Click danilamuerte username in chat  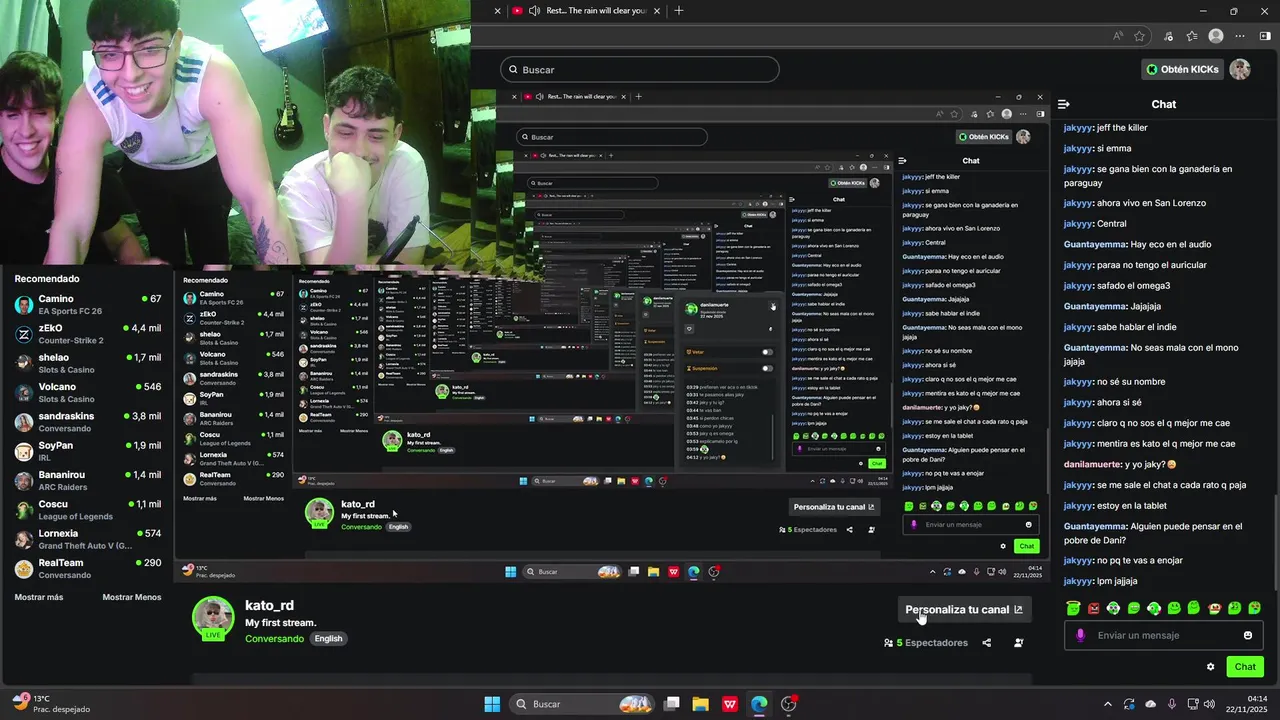pyautogui.click(x=1093, y=464)
